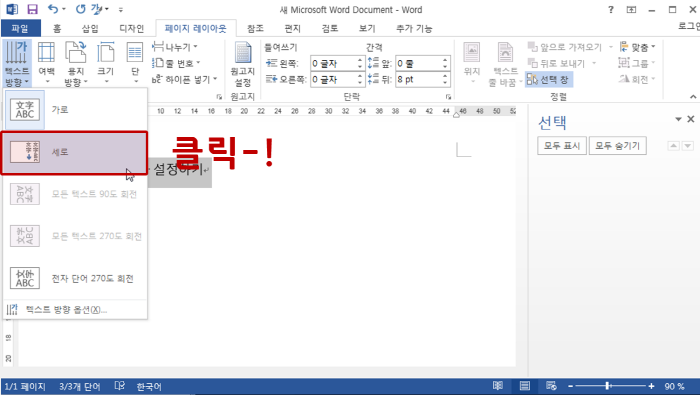The image size is (700, 395).
Task: Select the Horizontal (가로) text direction
Action: tap(75, 109)
